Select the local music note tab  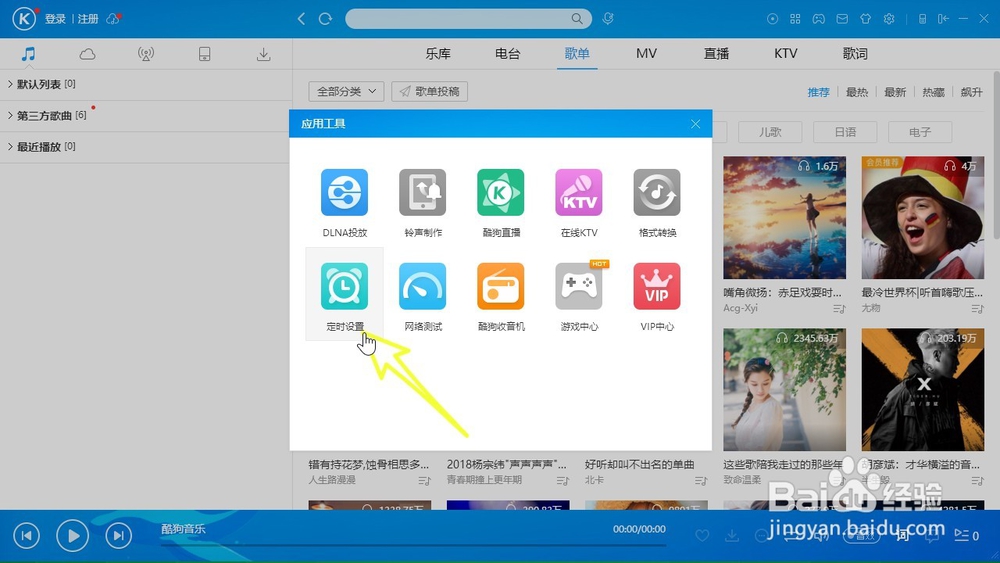click(x=28, y=54)
